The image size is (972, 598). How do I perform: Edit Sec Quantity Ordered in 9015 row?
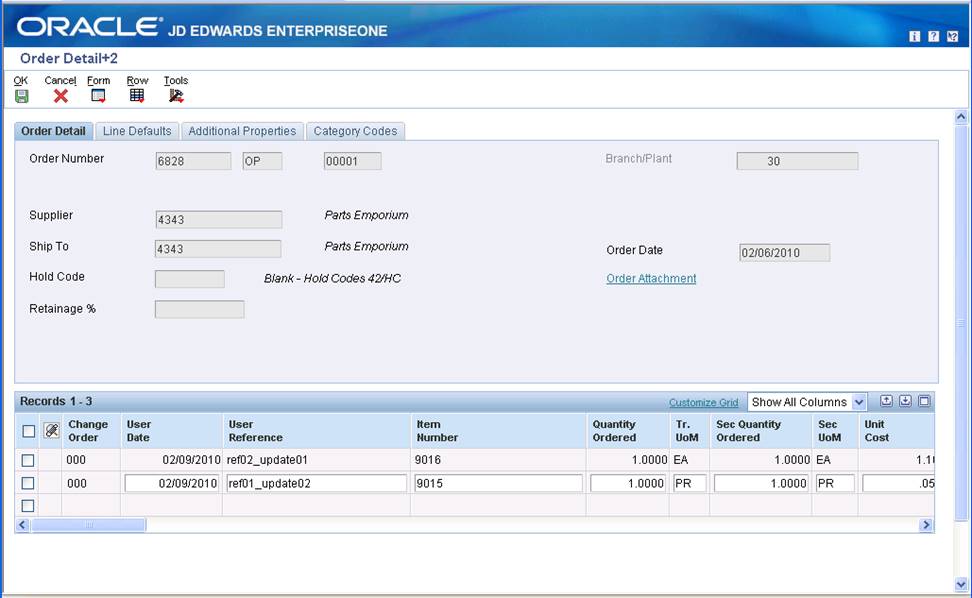(x=761, y=483)
